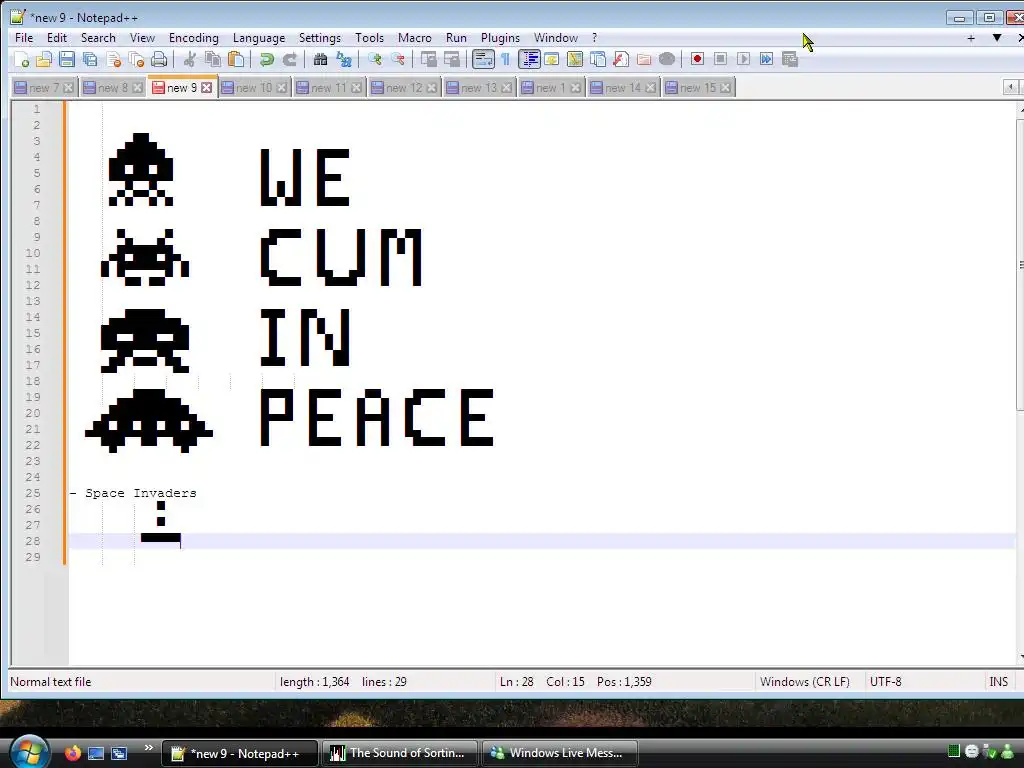Click The Sound of Sorting taskbar button
Image resolution: width=1024 pixels, height=768 pixels.
pos(400,753)
